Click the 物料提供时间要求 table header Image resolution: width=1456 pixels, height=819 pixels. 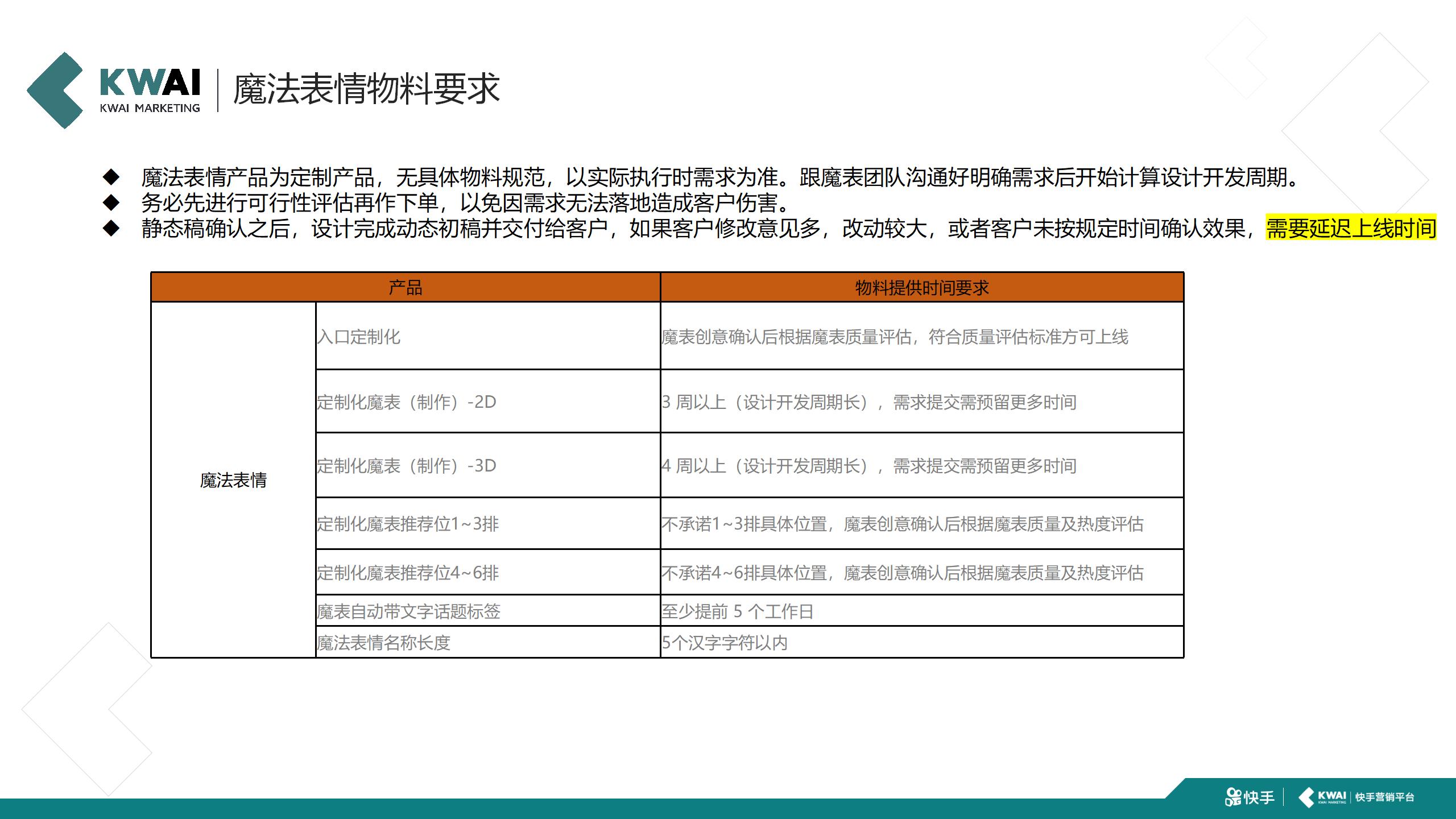(922, 287)
